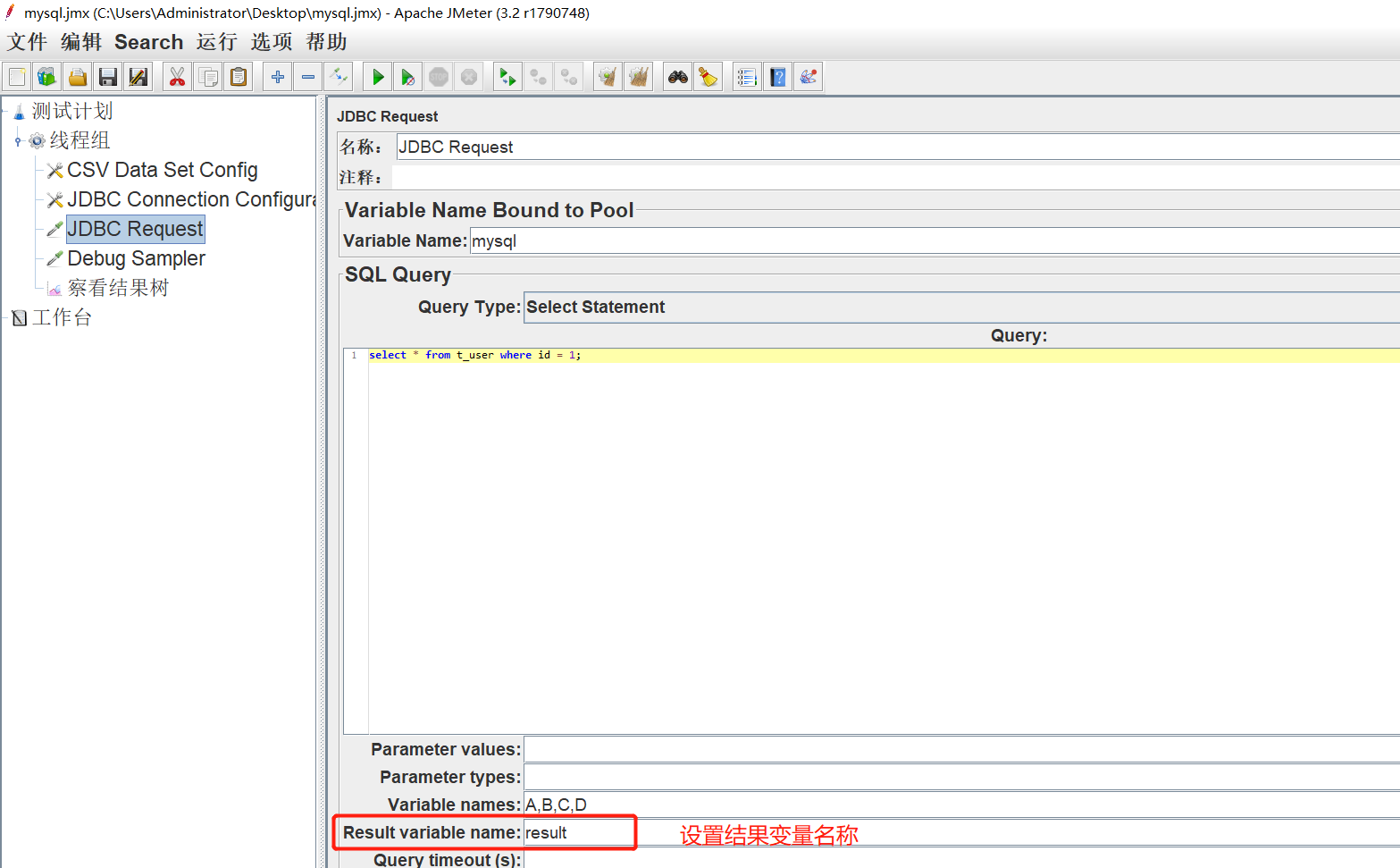Click the Toggle enable/disable toolbar icon
This screenshot has height=868, width=1400.
339,77
